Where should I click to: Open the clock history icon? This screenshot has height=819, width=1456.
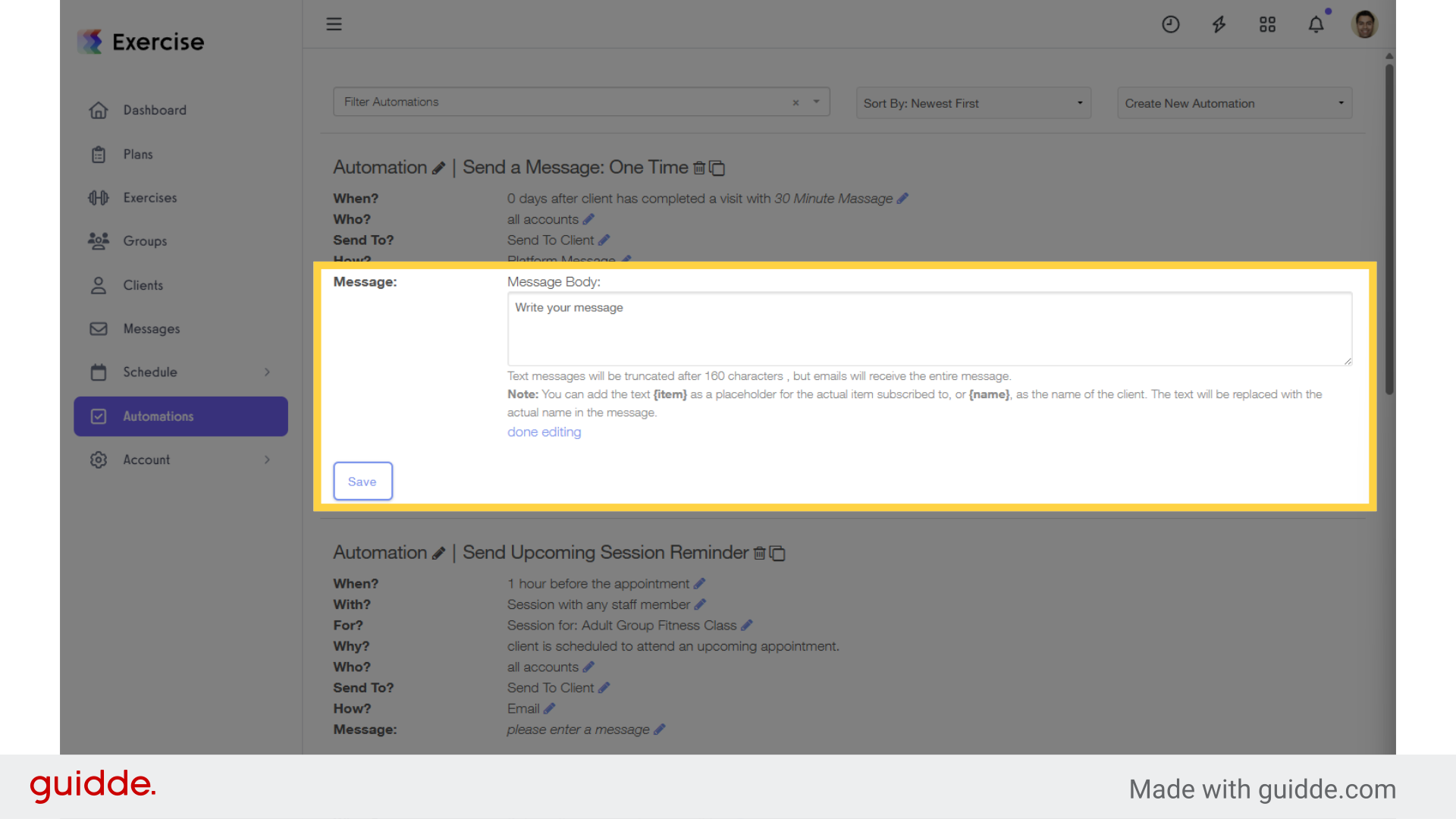[x=1170, y=24]
